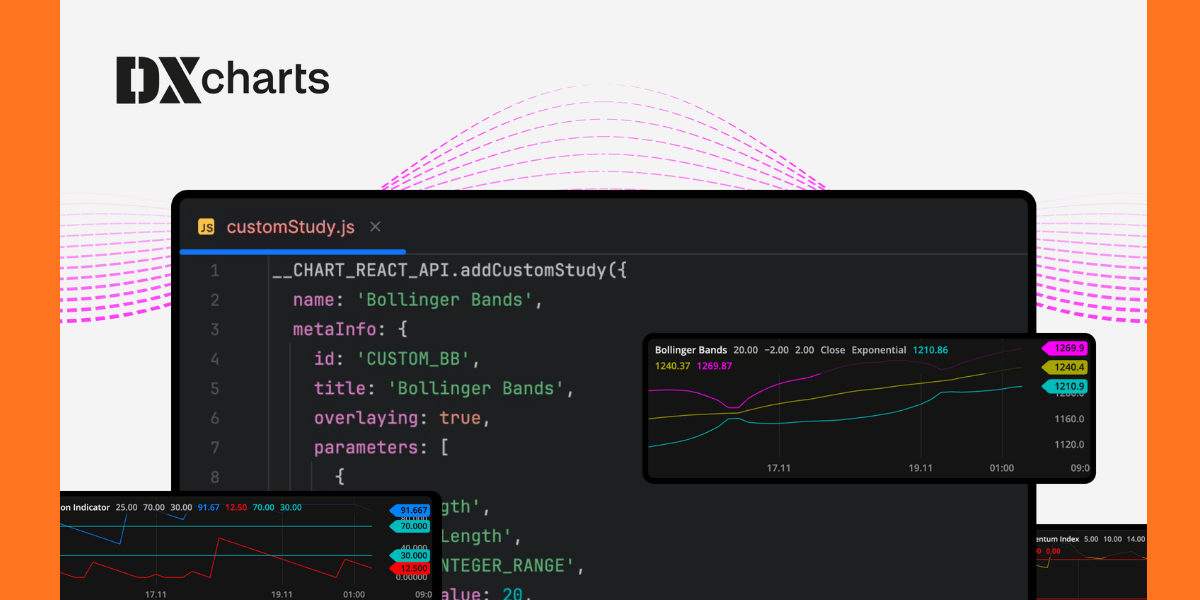Click the Bollinger Bands legend title
Image resolution: width=1200 pixels, height=600 pixels.
(x=691, y=350)
